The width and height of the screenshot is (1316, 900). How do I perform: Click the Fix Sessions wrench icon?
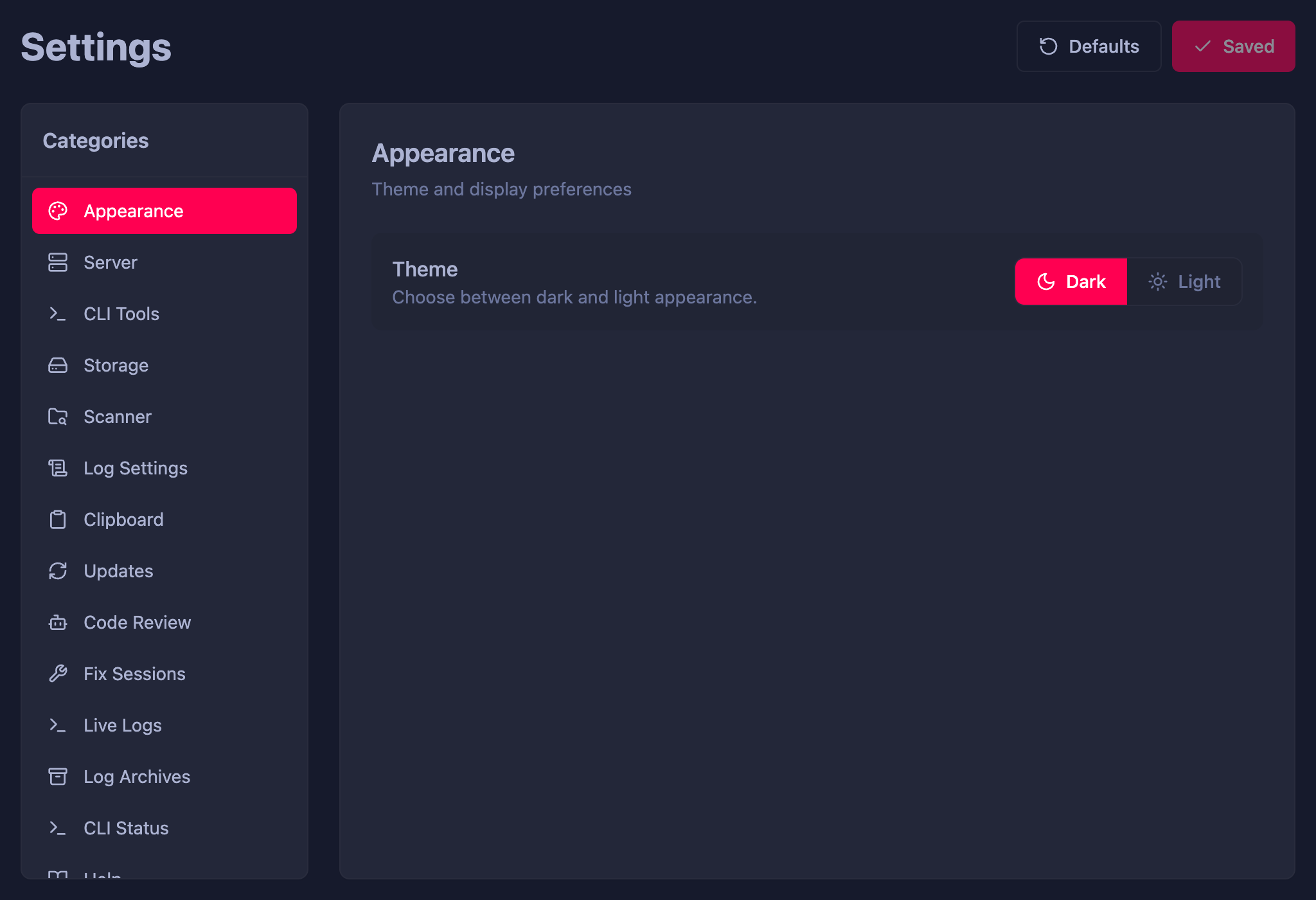coord(58,674)
